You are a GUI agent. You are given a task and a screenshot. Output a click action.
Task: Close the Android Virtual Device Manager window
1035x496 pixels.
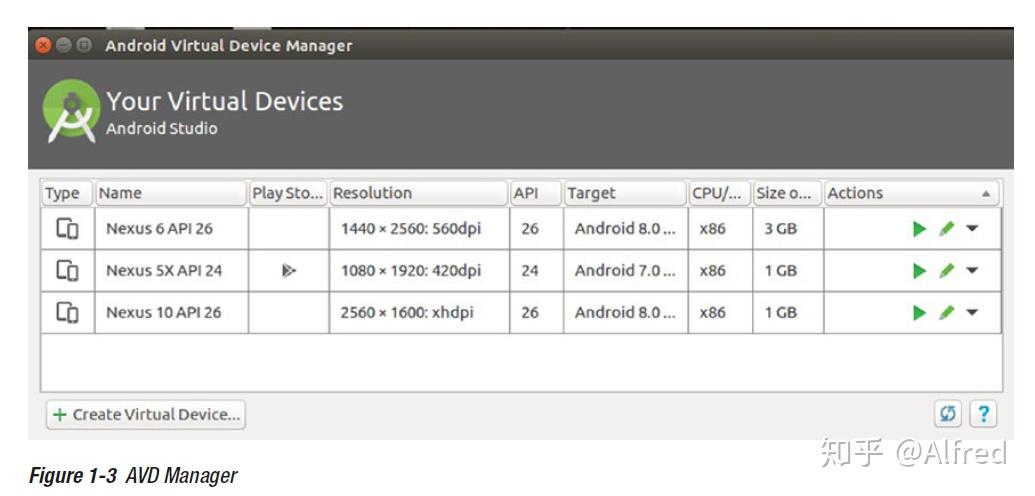point(43,45)
